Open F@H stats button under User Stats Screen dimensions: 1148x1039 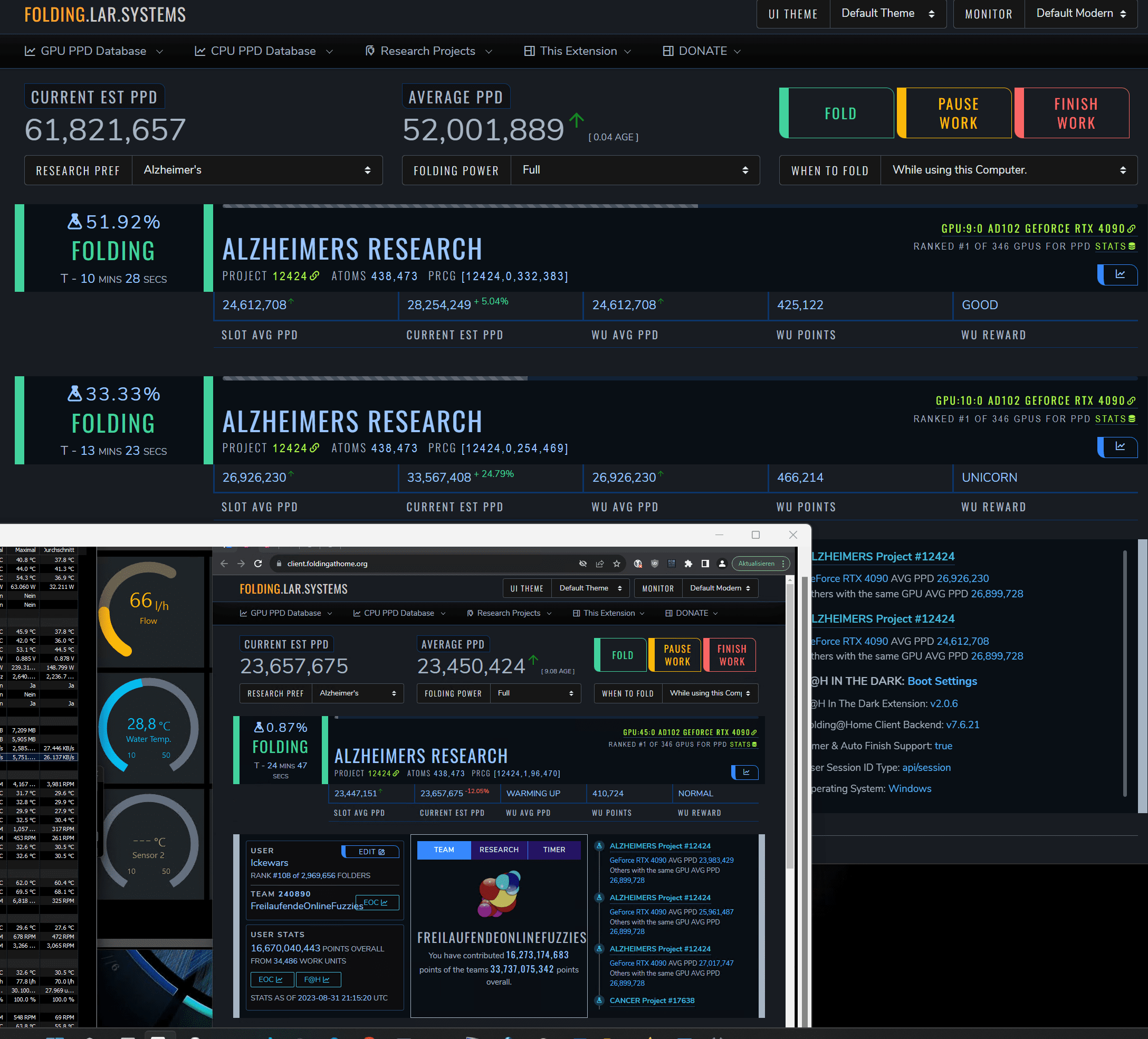pos(317,979)
